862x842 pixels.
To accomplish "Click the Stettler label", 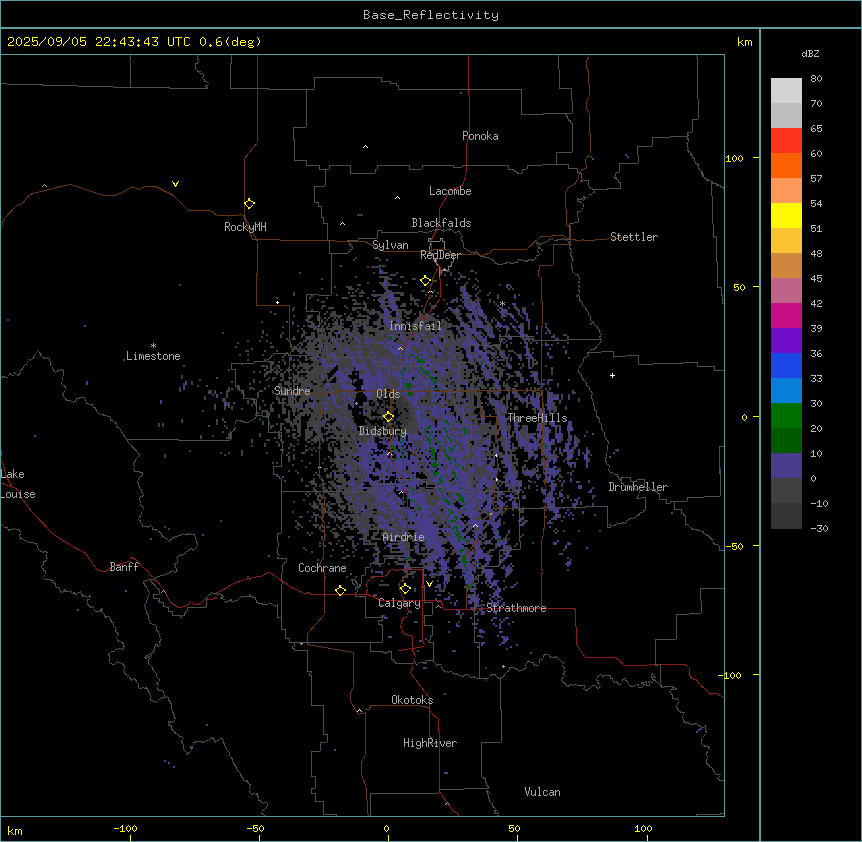I will click(634, 237).
